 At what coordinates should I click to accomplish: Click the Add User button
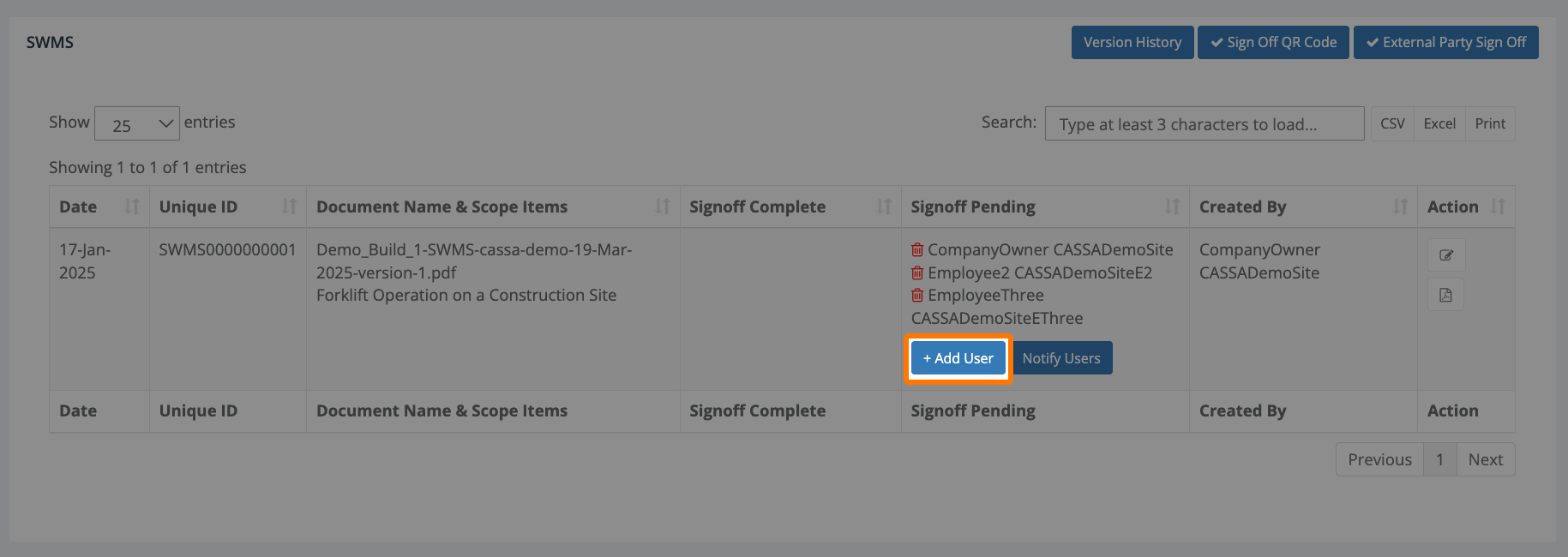[958, 358]
